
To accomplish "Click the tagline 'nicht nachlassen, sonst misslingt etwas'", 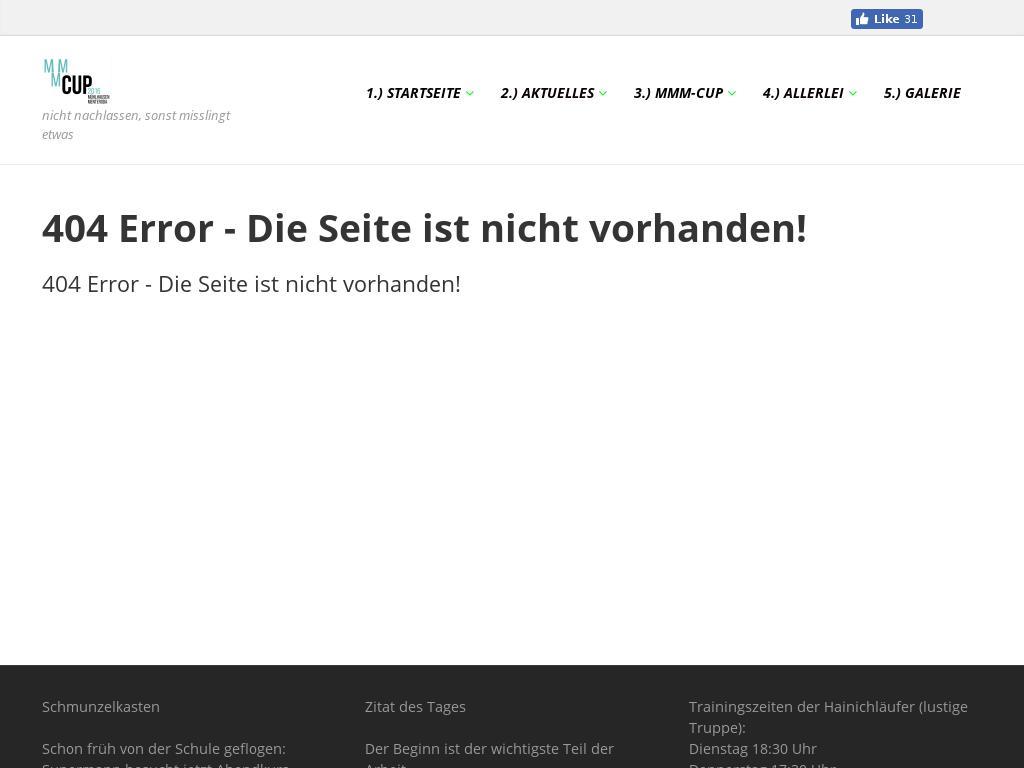I will tap(136, 125).
